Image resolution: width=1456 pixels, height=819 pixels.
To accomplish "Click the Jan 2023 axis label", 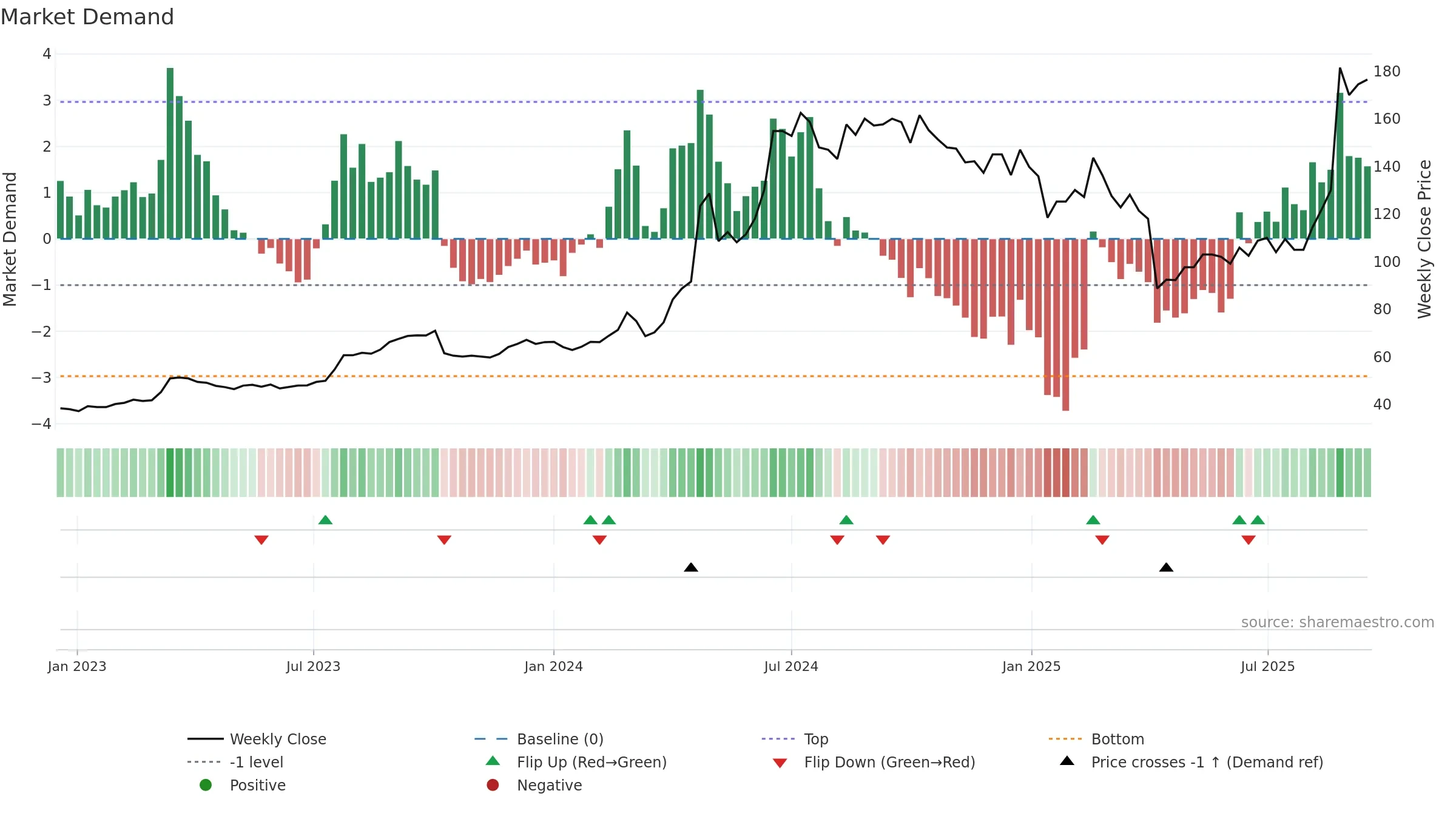I will [77, 667].
